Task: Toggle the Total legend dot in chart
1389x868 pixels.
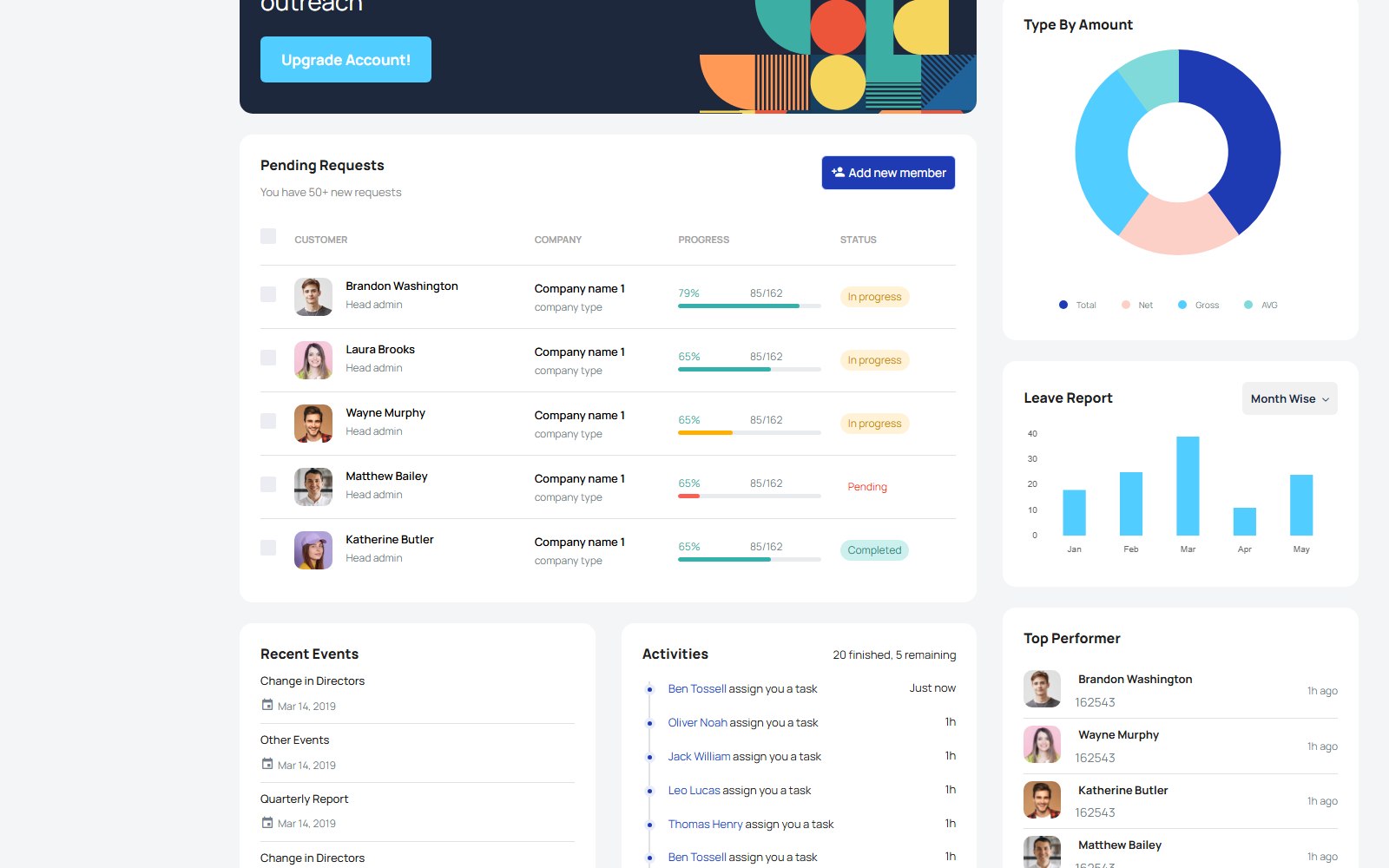Action: tap(1063, 305)
